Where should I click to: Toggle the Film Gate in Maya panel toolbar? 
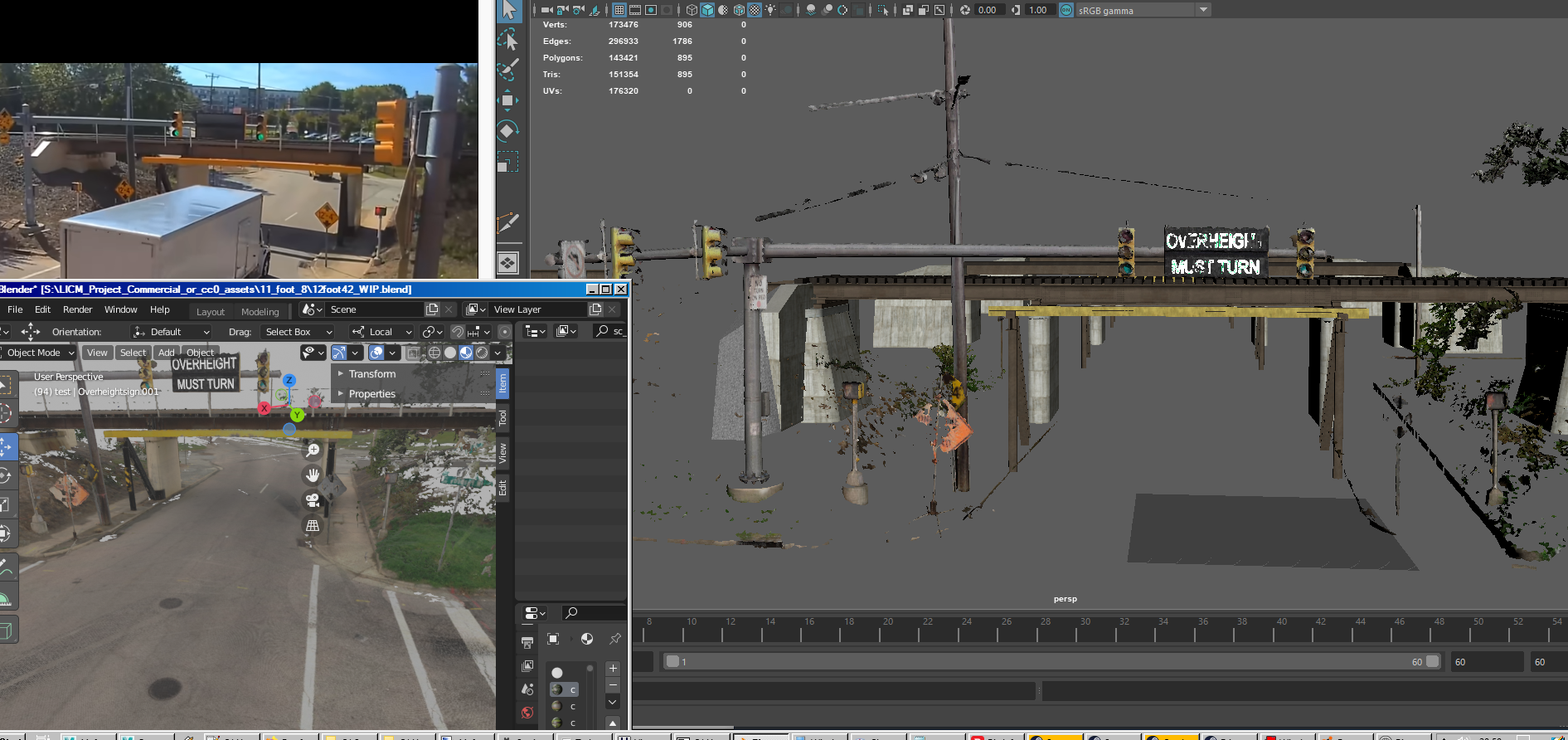coord(634,10)
